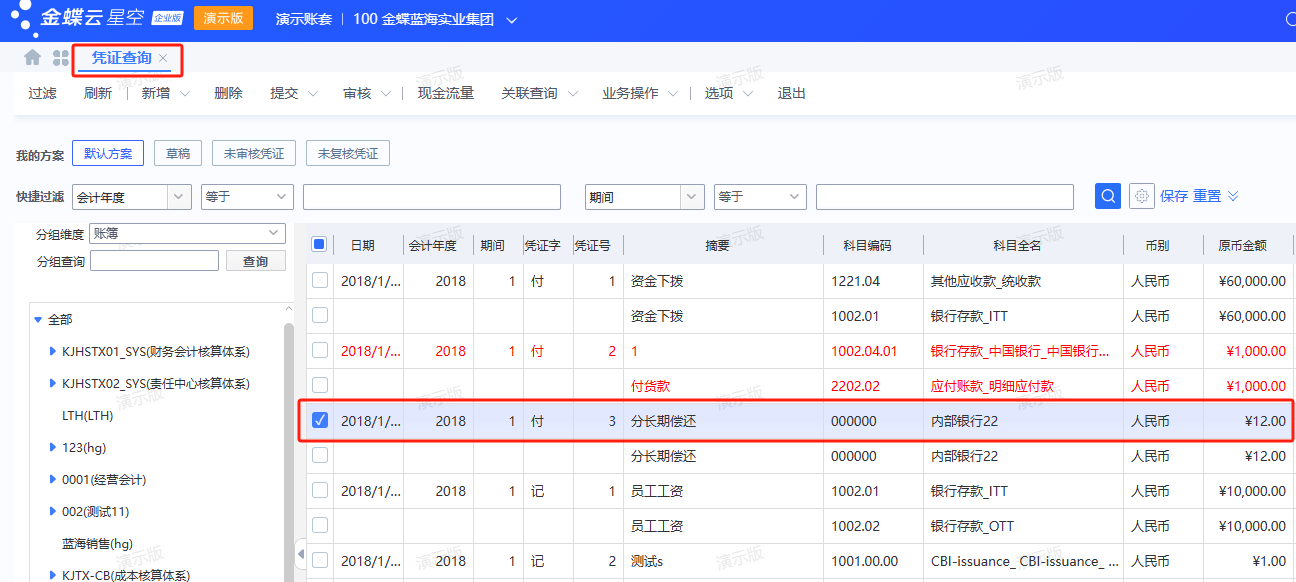Select the 未审核凭证 scheme button
The image size is (1296, 582).
coord(254,154)
